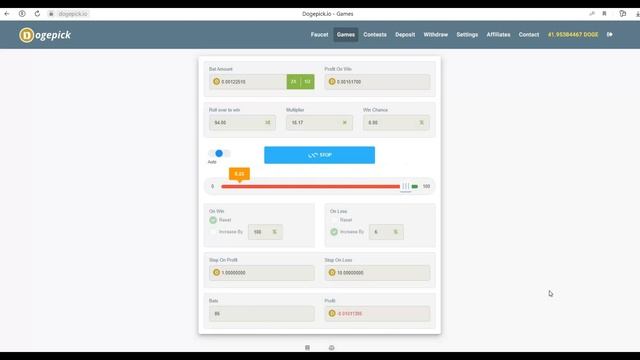
Task: Click the coin icon in Stop On Loss field
Action: (332, 272)
